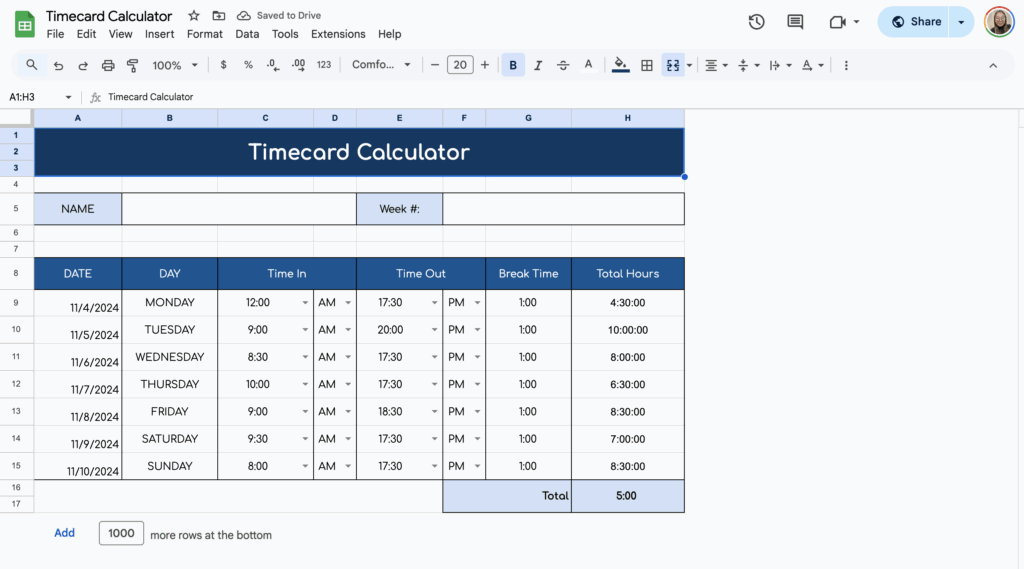Open the borders tool

click(647, 65)
